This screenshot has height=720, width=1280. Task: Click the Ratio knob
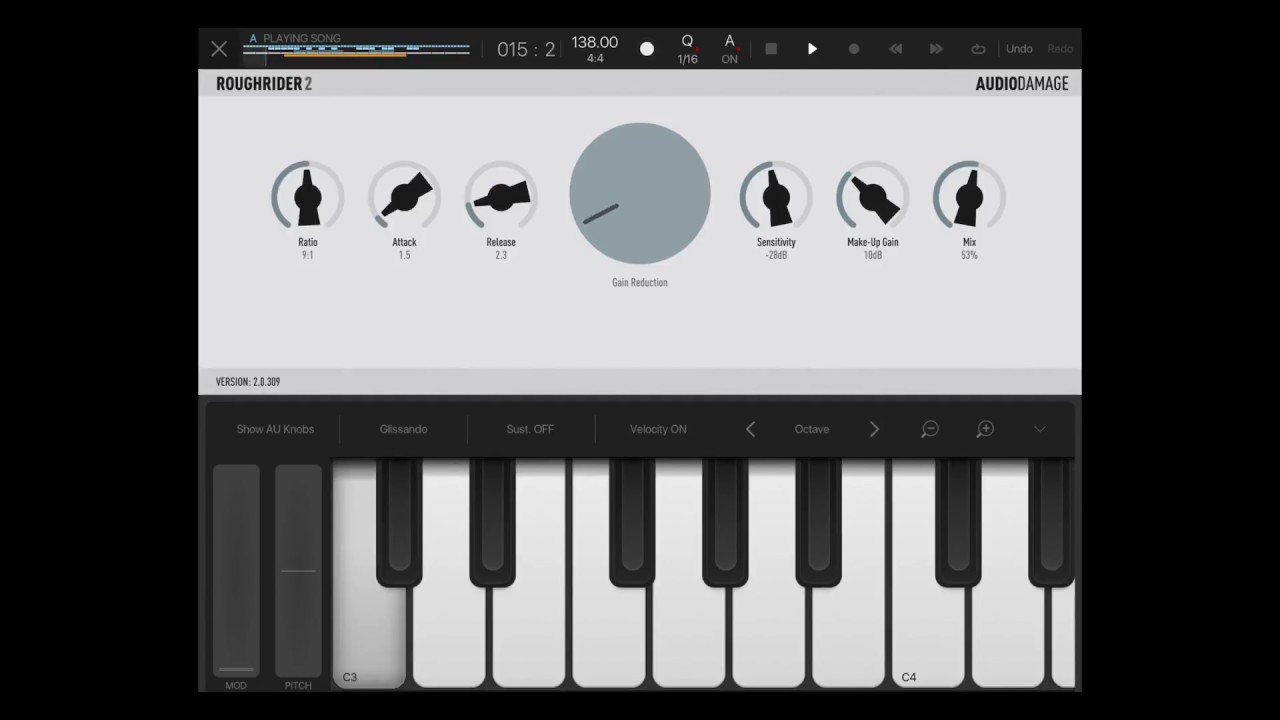(308, 196)
